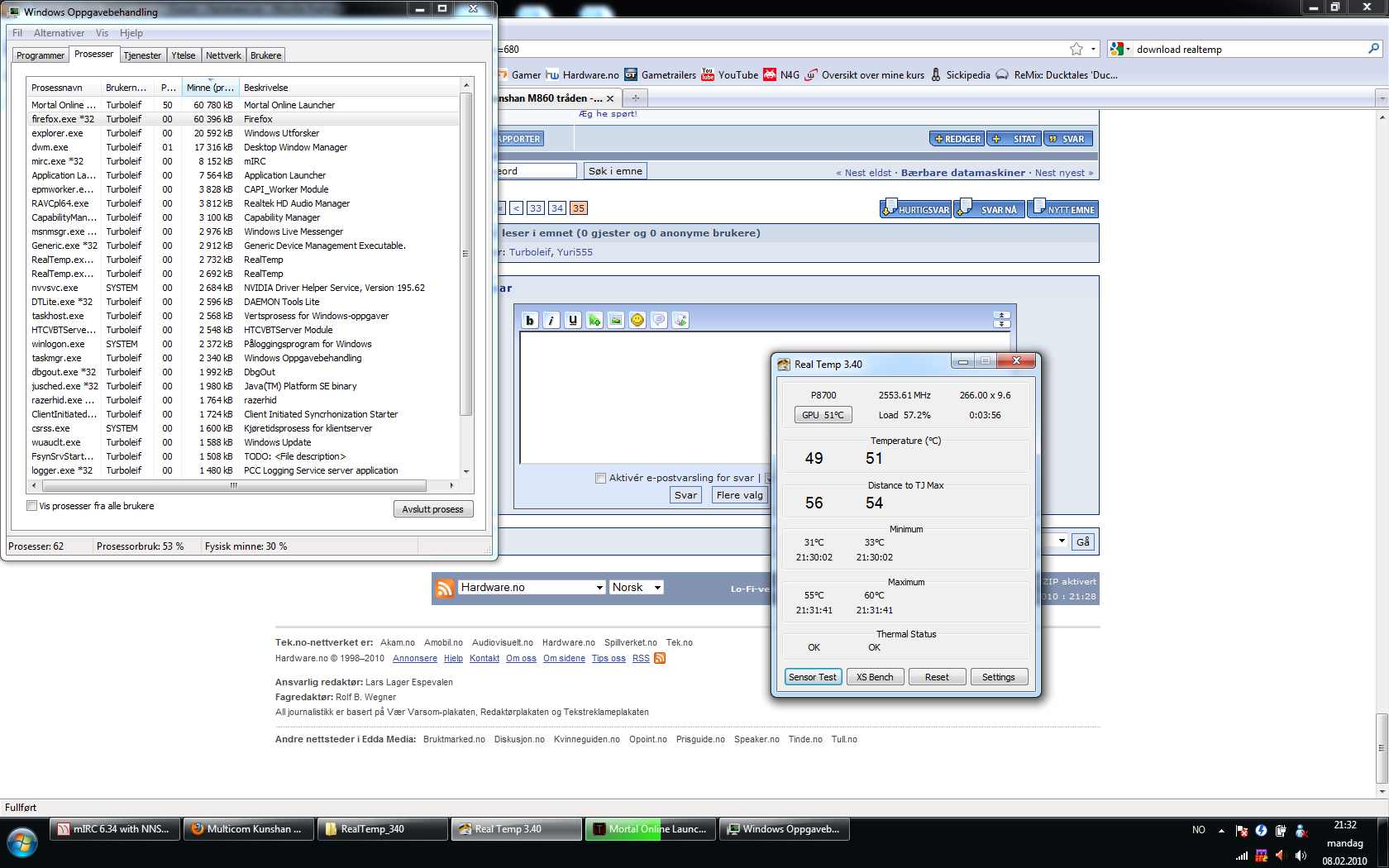Click the small RSS icon beside the RSS link

660,659
